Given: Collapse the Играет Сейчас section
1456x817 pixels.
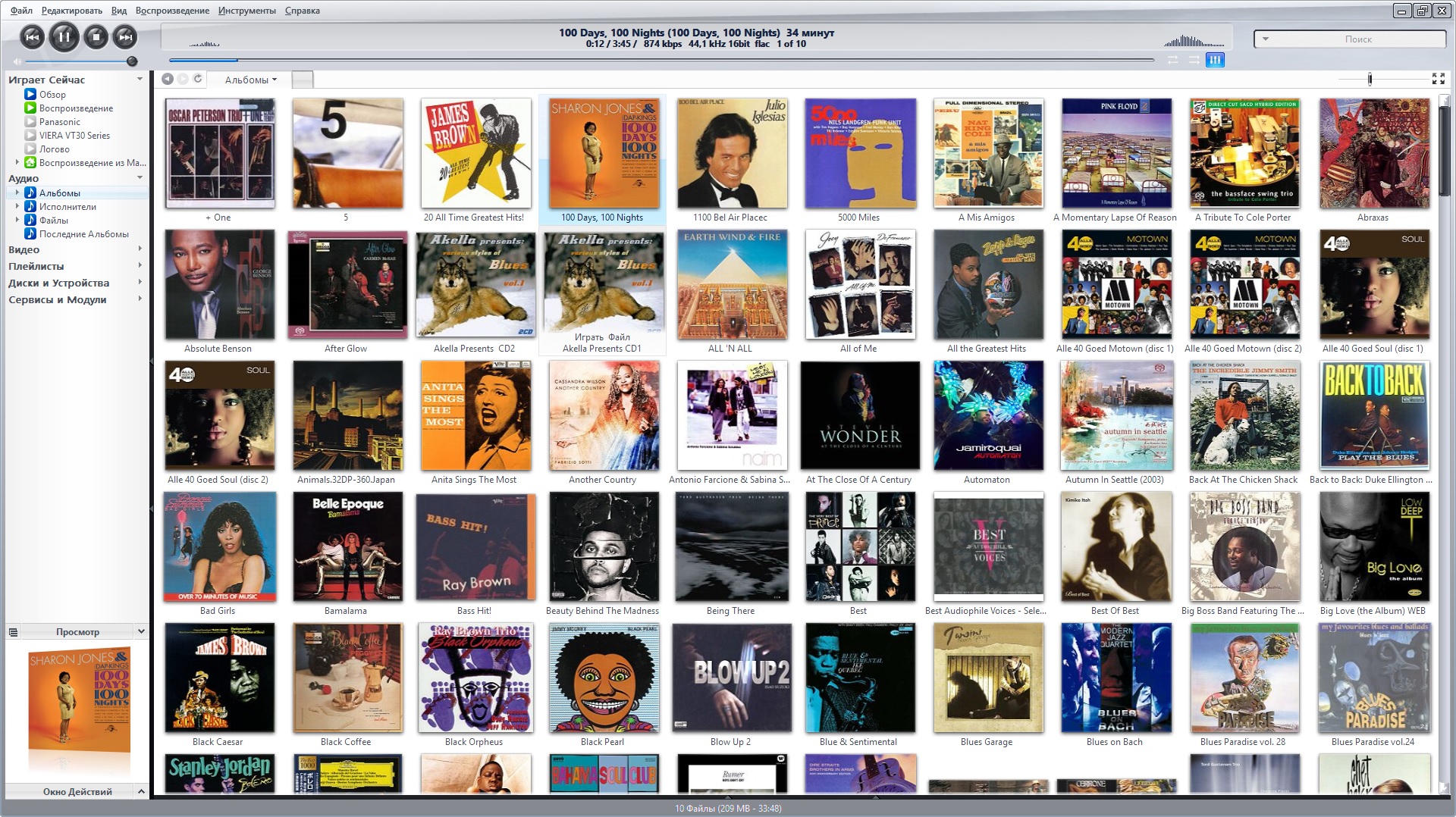Looking at the screenshot, I should (140, 79).
